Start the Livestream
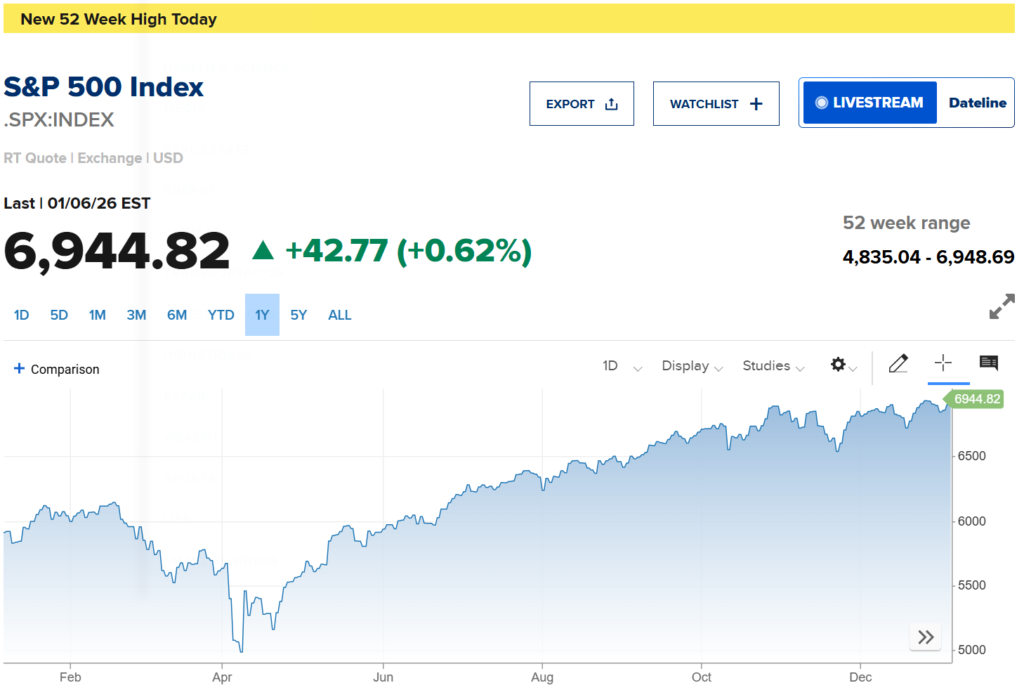1024x690 pixels. (x=869, y=103)
